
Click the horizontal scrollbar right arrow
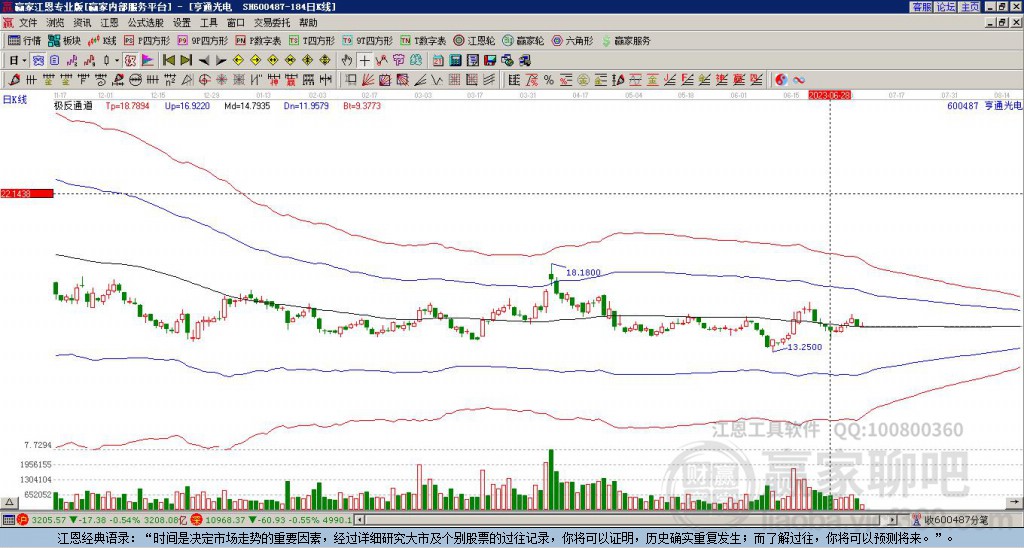tap(892, 520)
